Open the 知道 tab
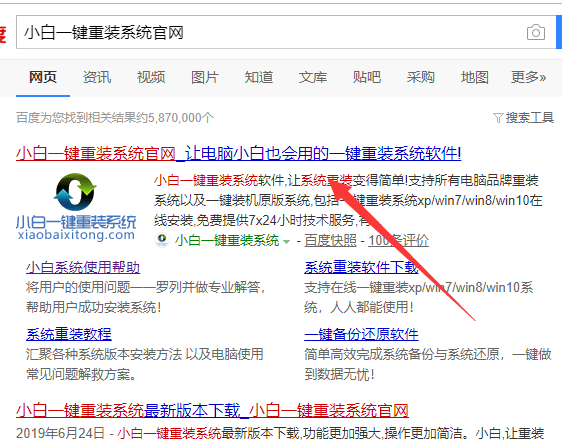The width and height of the screenshot is (562, 445). [x=259, y=77]
